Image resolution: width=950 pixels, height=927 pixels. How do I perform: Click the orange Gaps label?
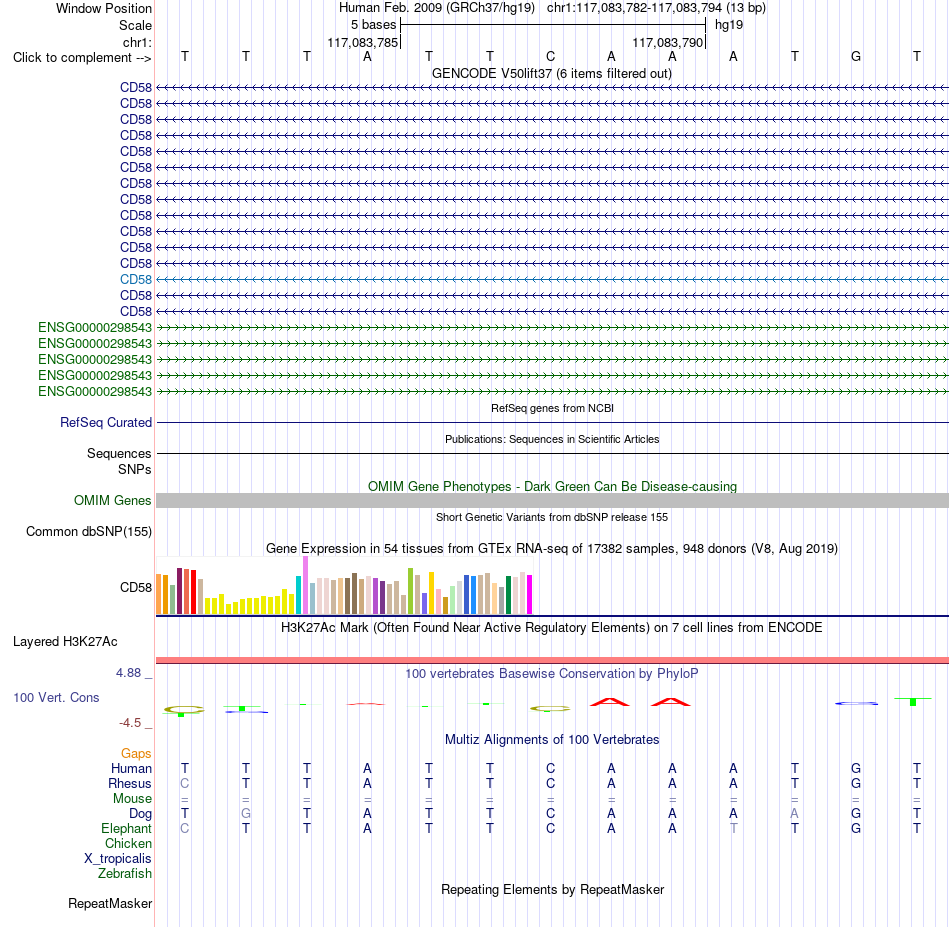(x=136, y=753)
